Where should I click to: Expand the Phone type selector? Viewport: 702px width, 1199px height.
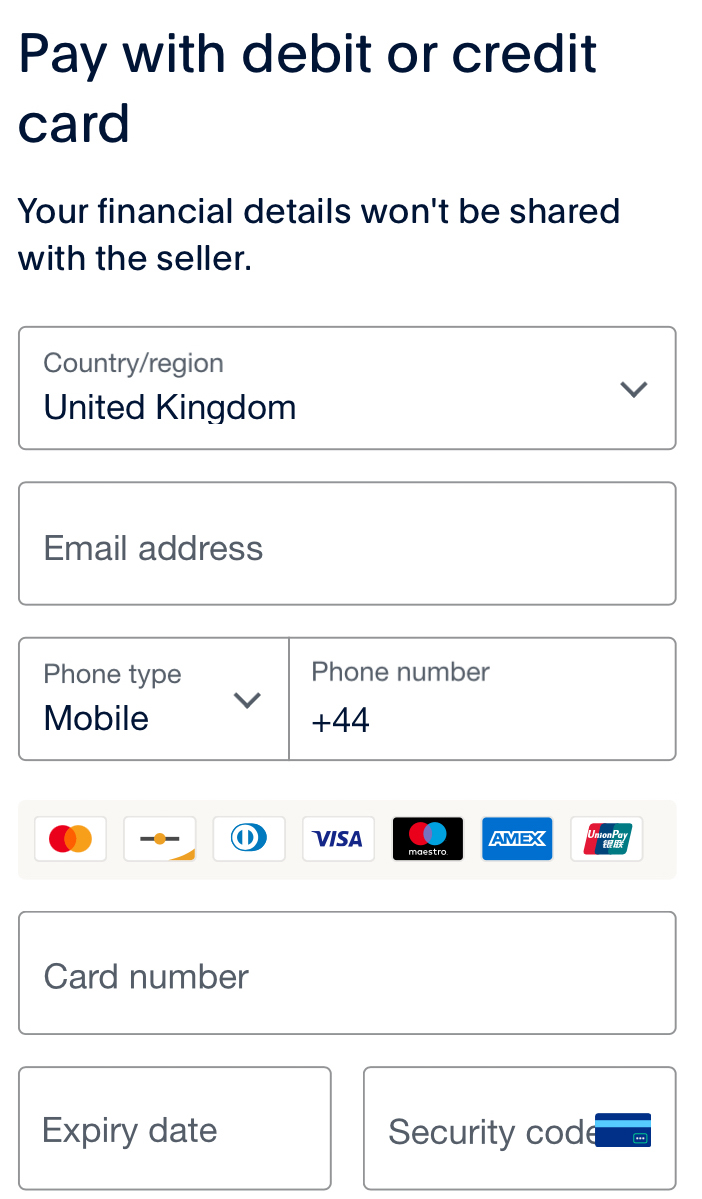coord(152,698)
